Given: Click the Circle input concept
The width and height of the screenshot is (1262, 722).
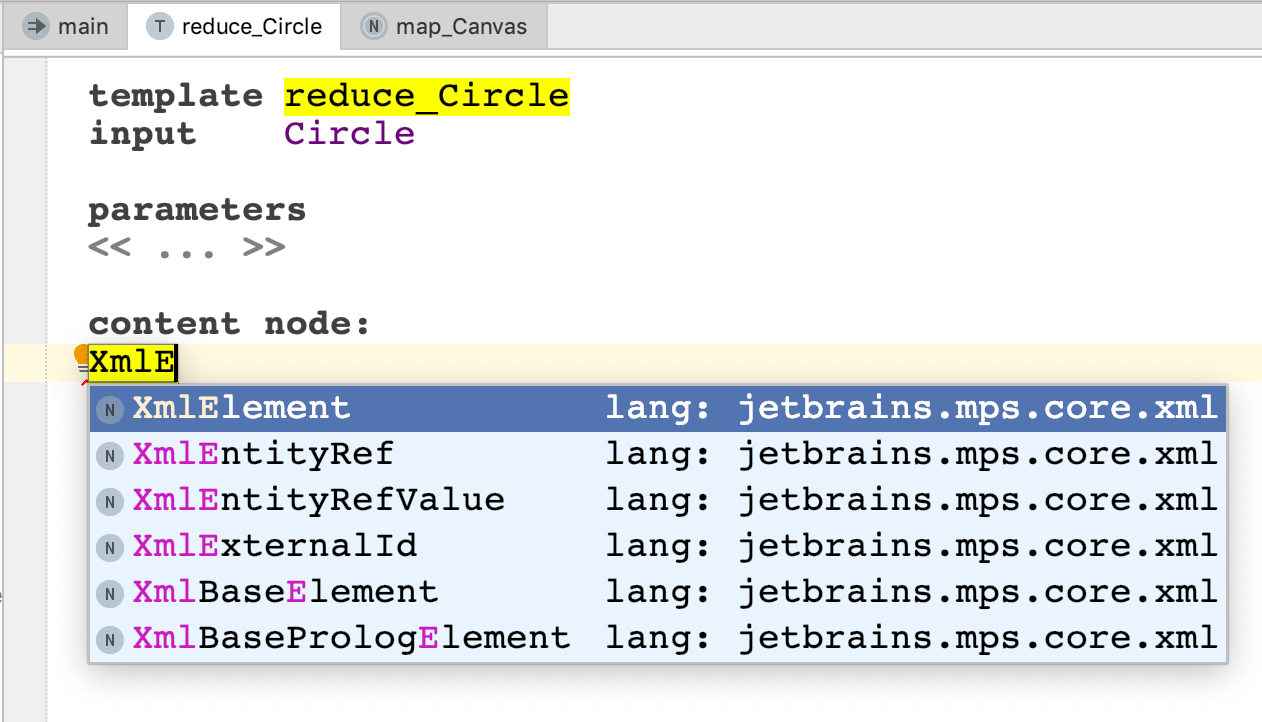Looking at the screenshot, I should (349, 134).
